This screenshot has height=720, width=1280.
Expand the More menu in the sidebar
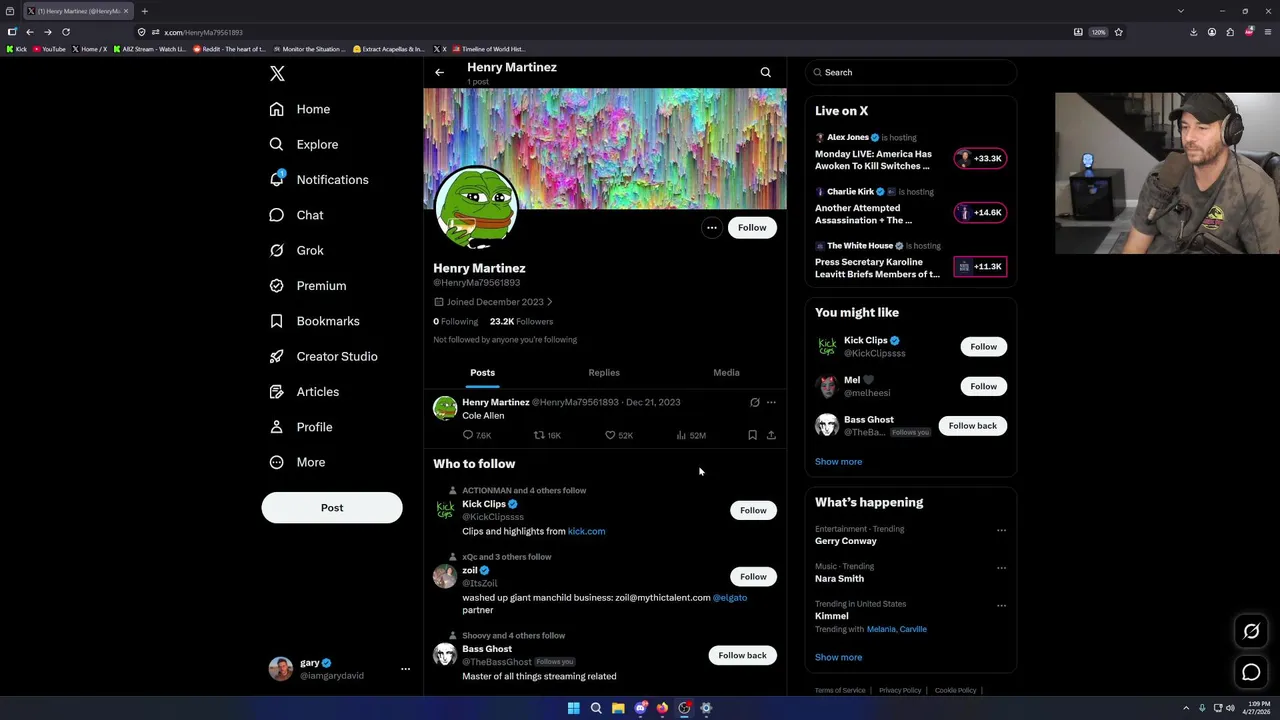(x=297, y=462)
